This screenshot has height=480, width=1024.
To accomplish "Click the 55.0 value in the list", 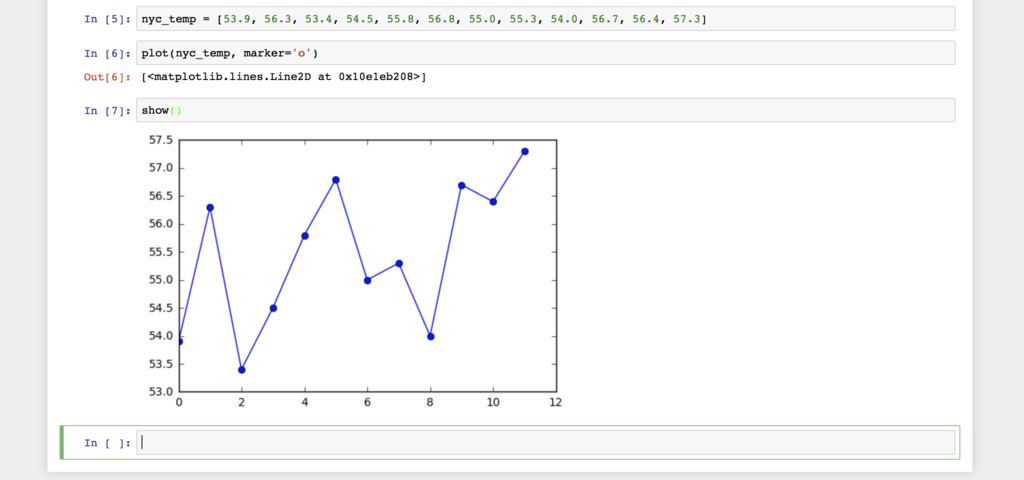I will [482, 19].
